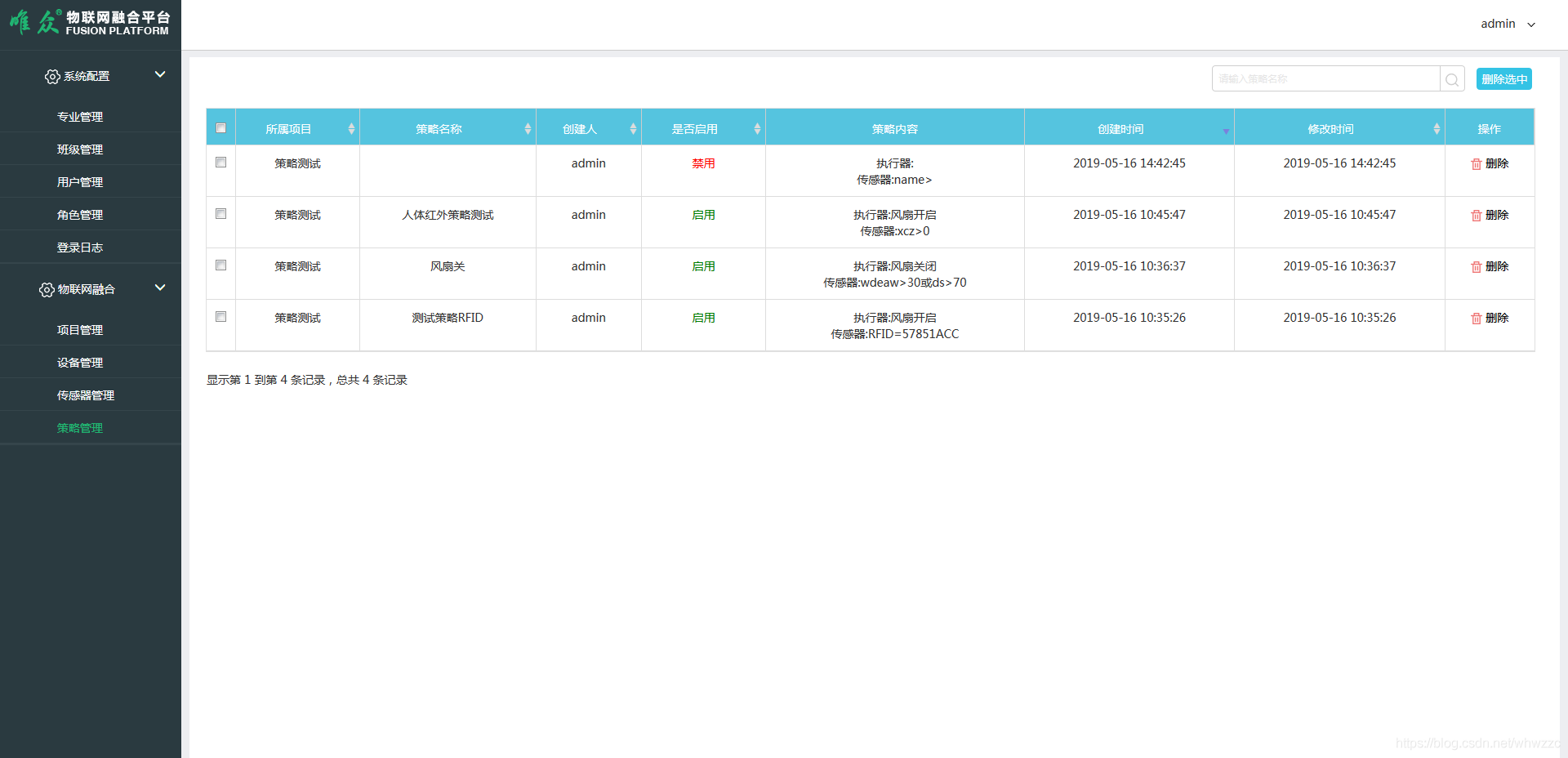Check the 风扇关 row checkbox
The width and height of the screenshot is (1568, 758).
point(220,265)
